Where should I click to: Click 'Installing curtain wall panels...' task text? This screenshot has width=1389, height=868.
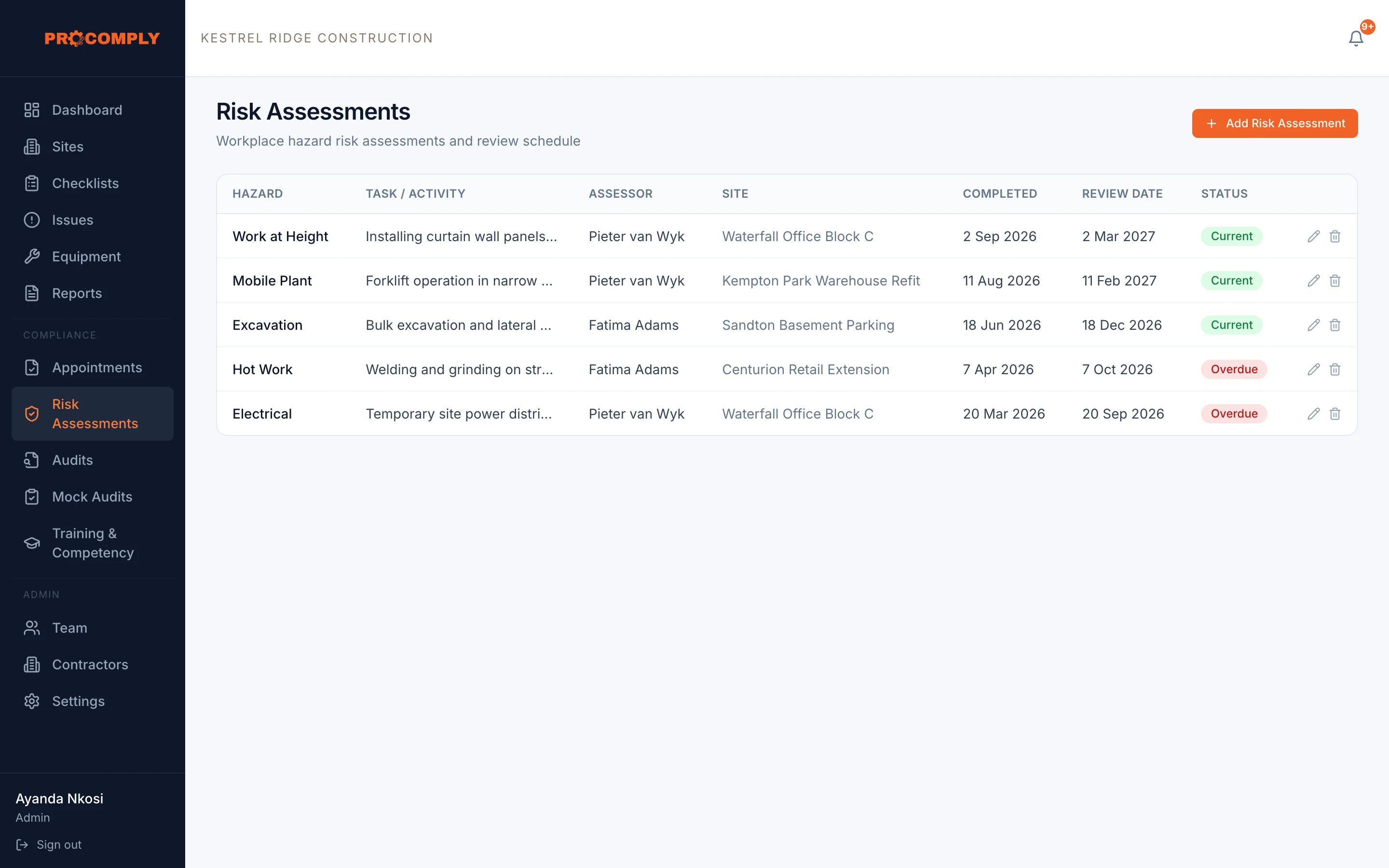pos(461,236)
